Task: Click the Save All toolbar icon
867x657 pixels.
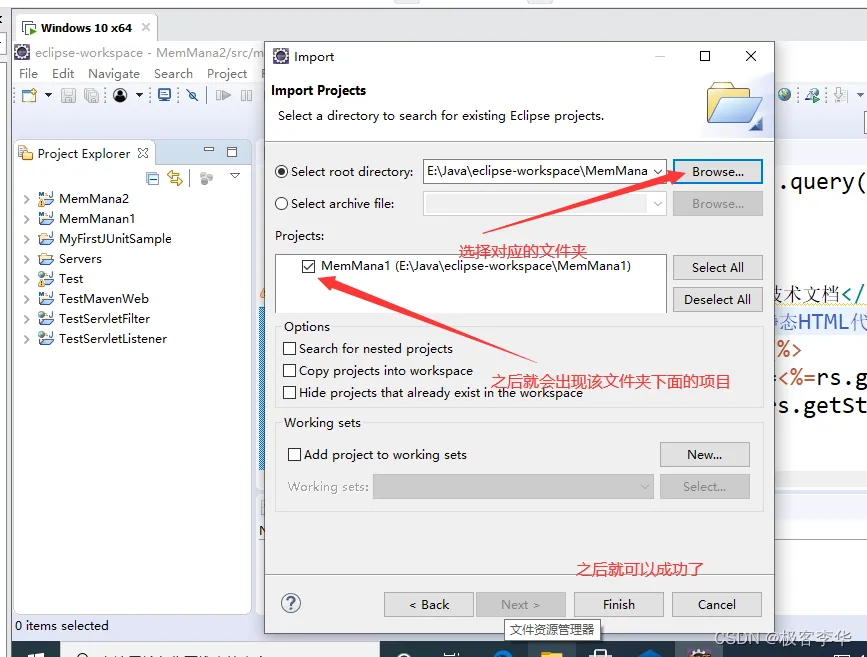Action: coord(91,95)
